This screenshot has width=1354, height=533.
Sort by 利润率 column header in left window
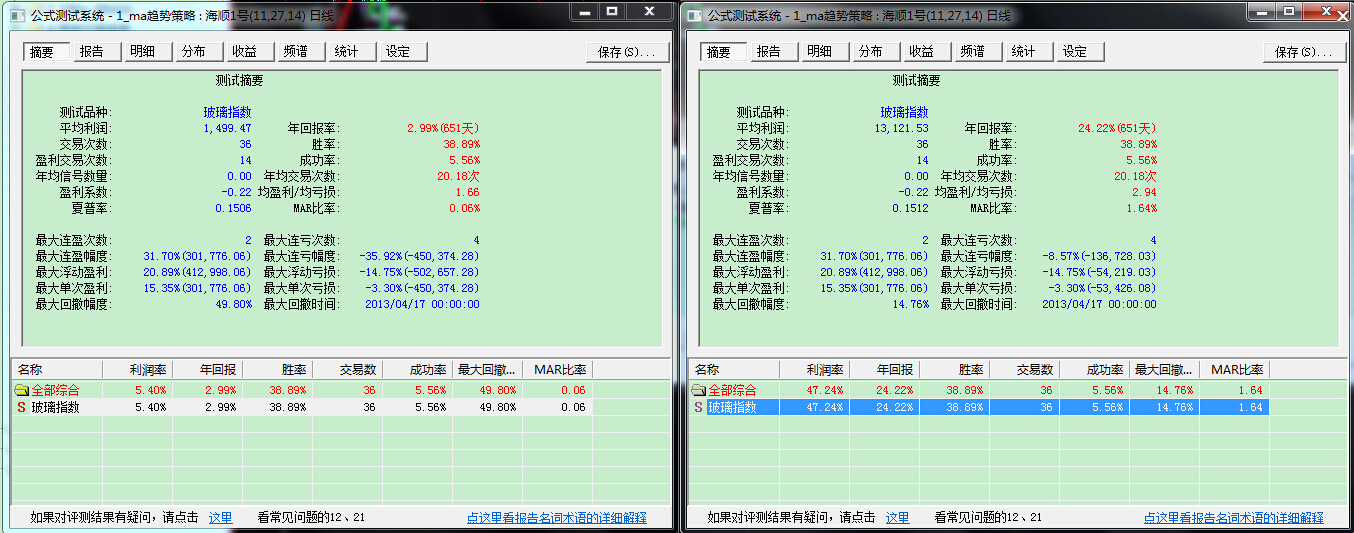coord(137,370)
